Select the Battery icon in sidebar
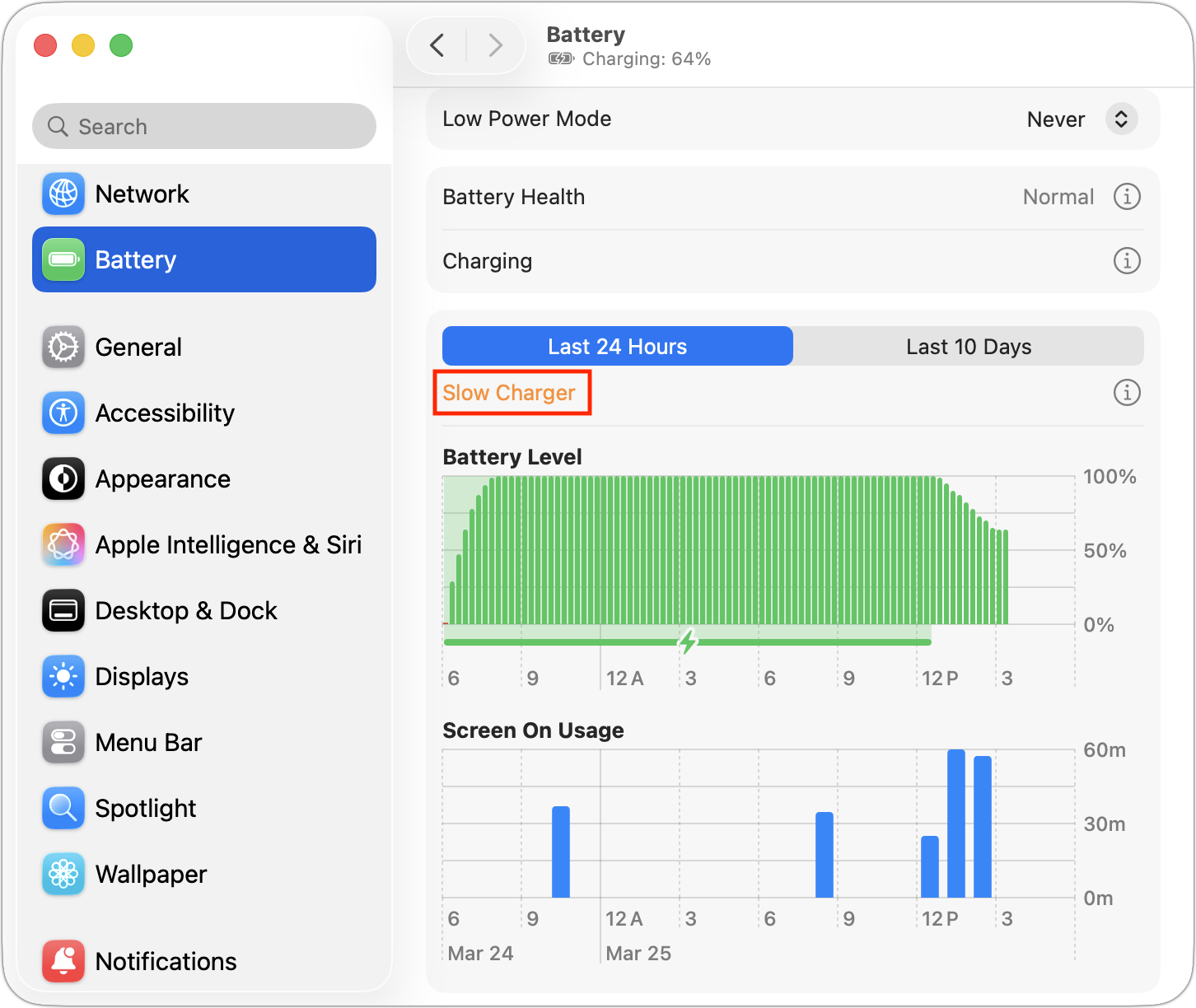Viewport: 1196px width, 1008px height. (x=63, y=259)
